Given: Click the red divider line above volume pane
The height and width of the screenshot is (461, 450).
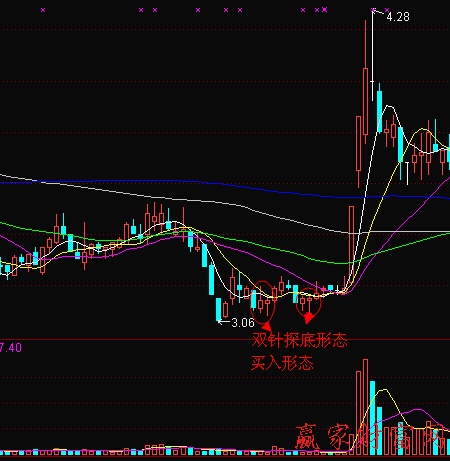Looking at the screenshot, I should (225, 340).
